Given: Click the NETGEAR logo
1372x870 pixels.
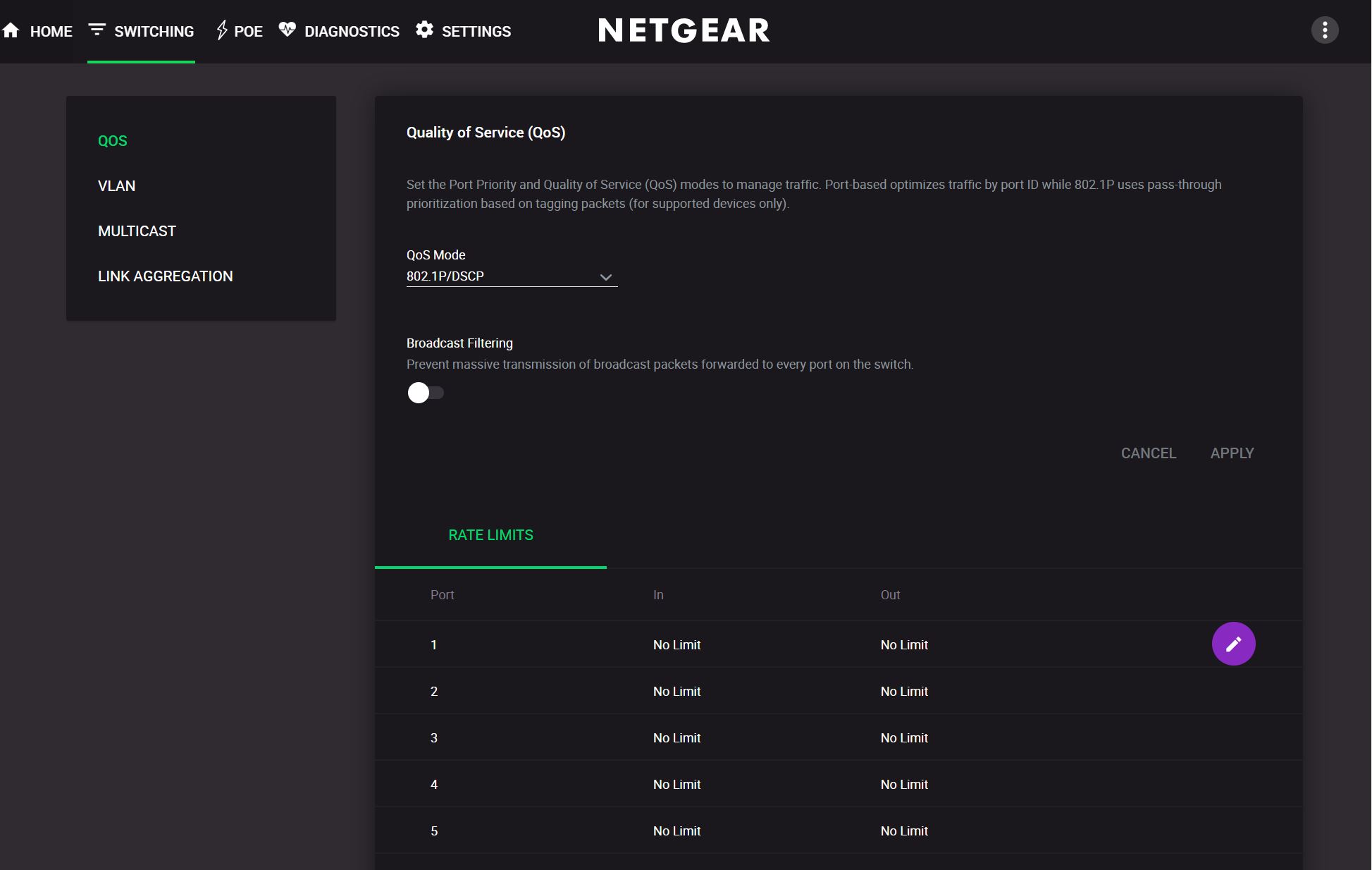Looking at the screenshot, I should [x=683, y=30].
